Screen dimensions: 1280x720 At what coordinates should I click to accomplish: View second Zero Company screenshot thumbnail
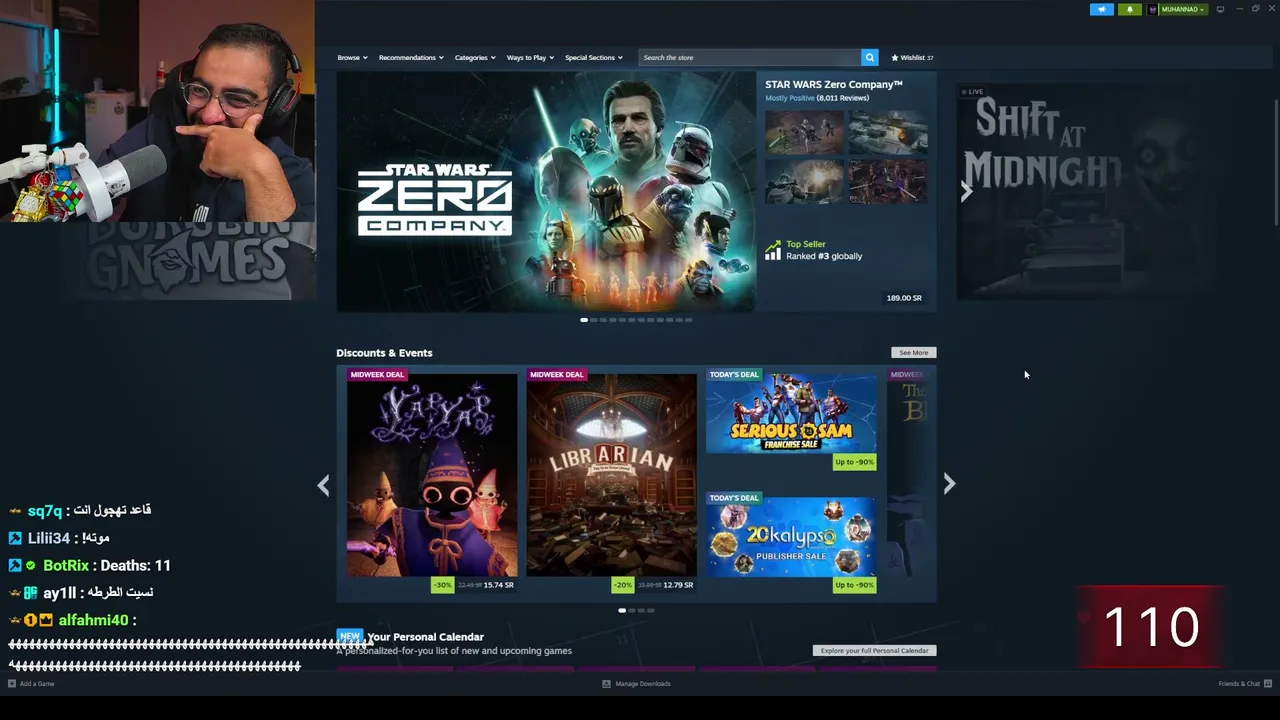pos(888,132)
